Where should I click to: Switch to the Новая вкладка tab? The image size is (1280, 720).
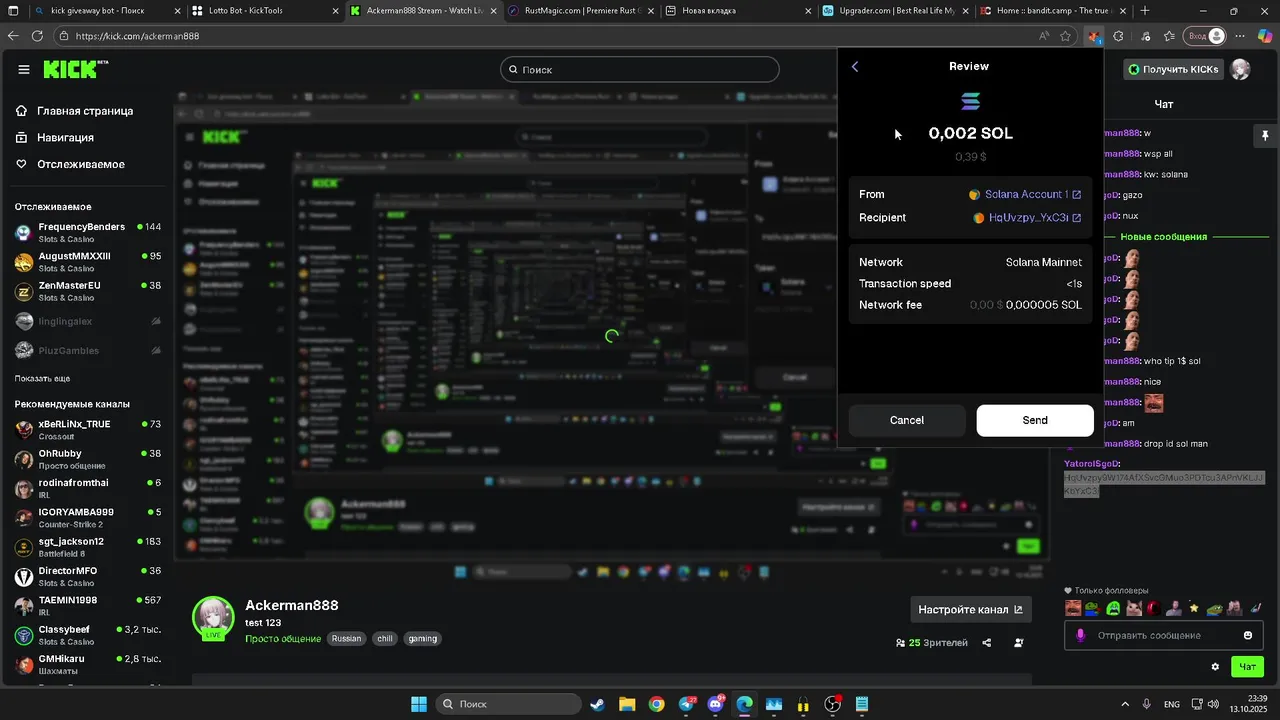[x=738, y=11]
